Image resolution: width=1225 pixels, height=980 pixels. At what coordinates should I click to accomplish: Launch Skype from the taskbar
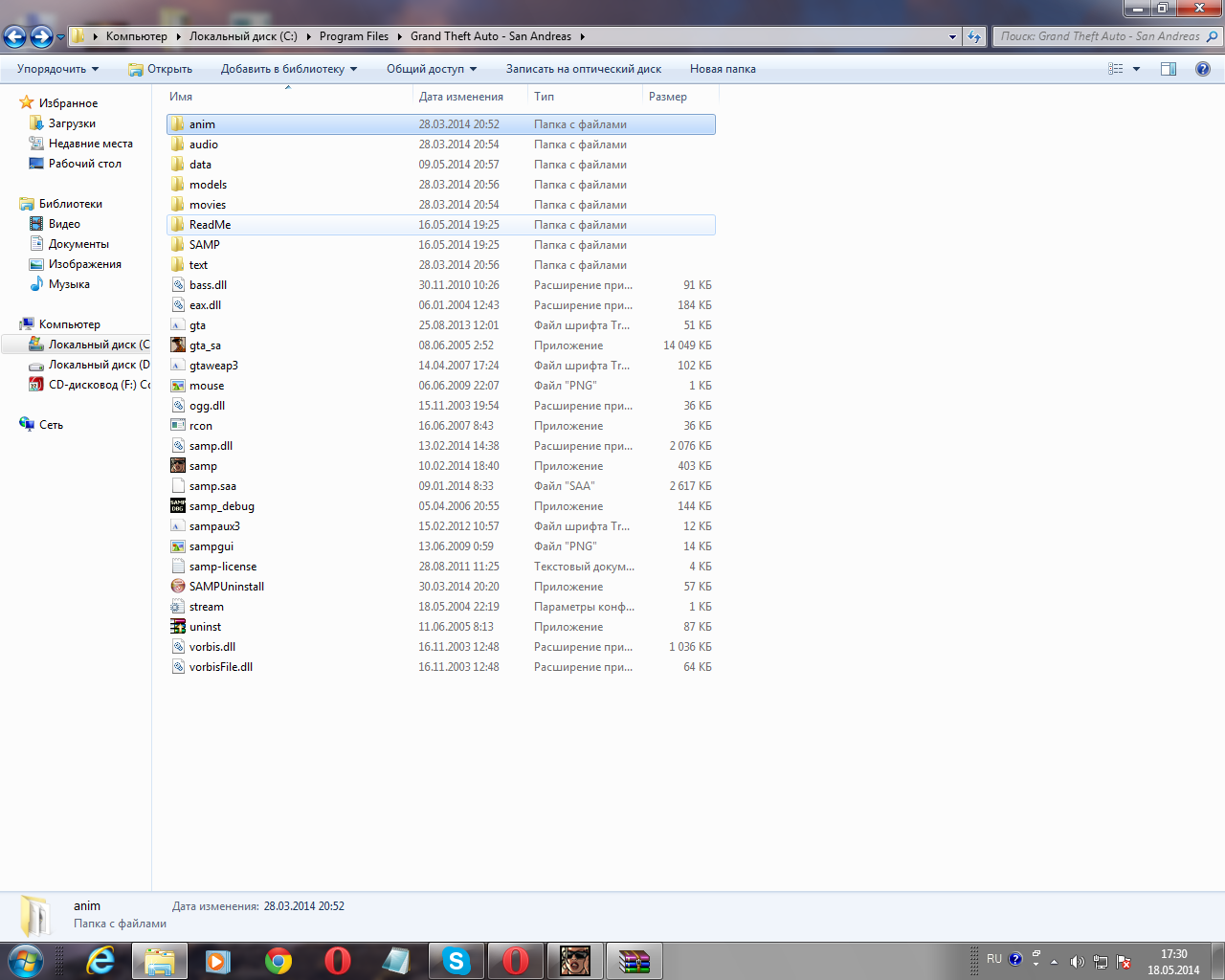point(457,961)
